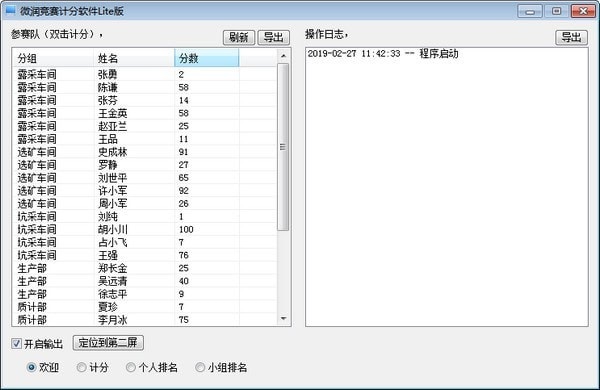
Task: Sort by the 分数 column header
Action: tap(207, 58)
